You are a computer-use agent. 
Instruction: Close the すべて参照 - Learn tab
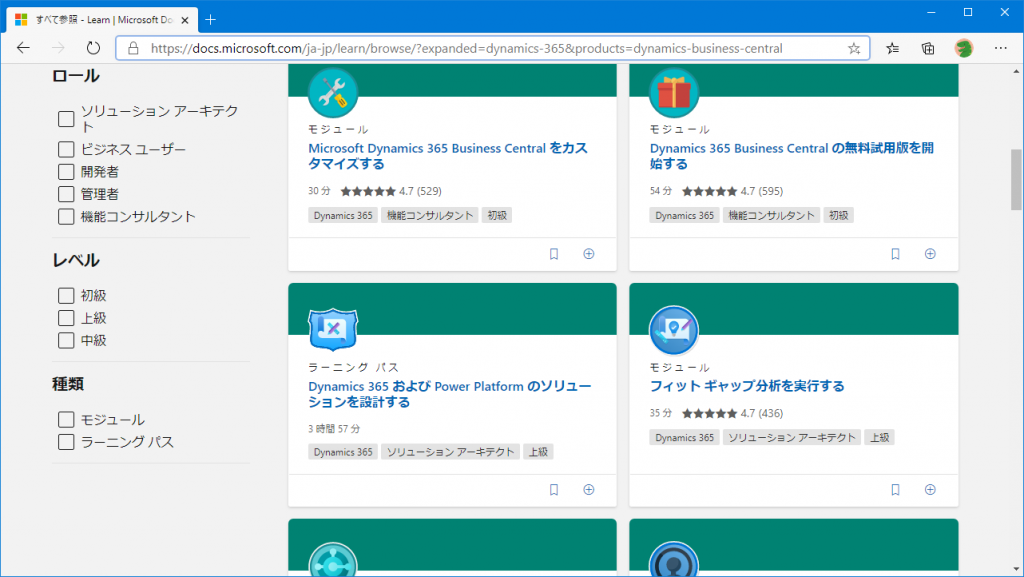click(185, 20)
